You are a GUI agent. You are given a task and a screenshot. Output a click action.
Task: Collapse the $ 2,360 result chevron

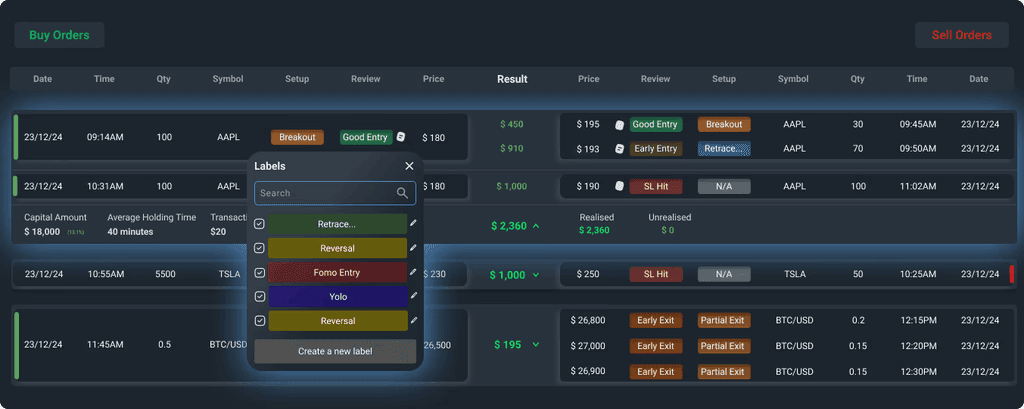point(536,226)
